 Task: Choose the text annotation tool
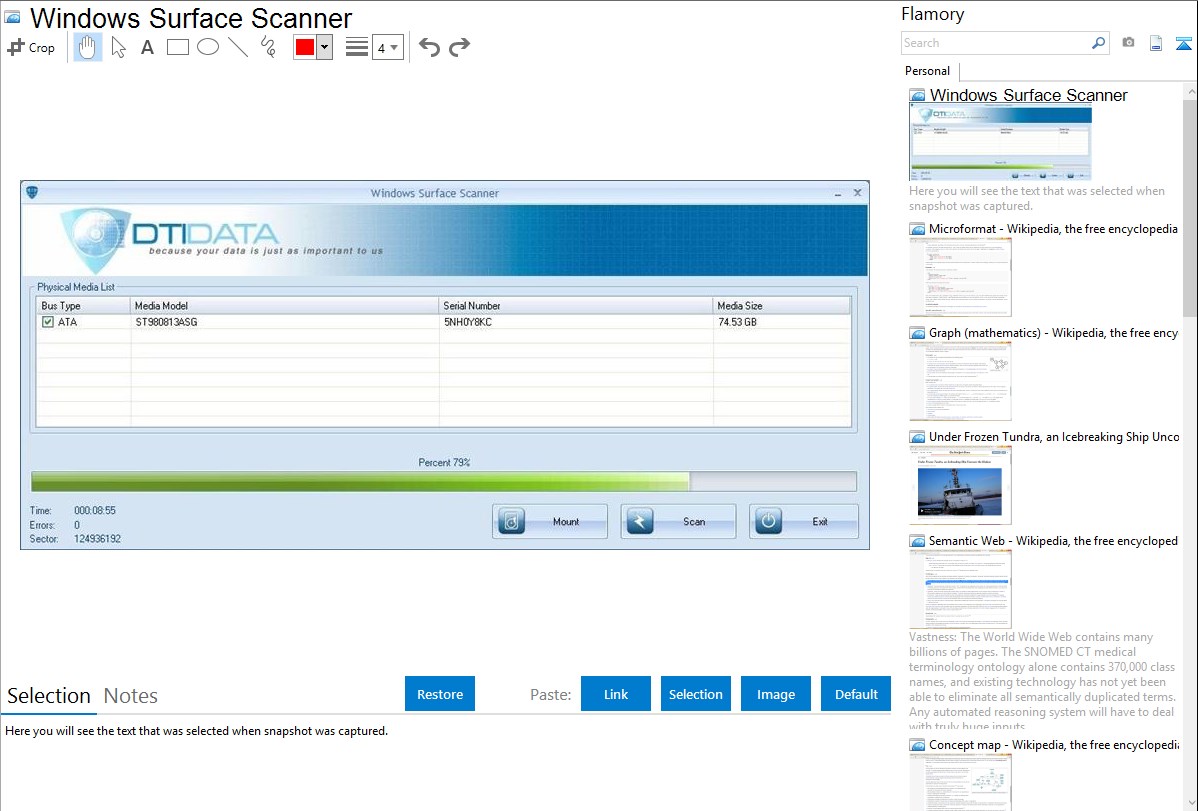click(x=147, y=47)
